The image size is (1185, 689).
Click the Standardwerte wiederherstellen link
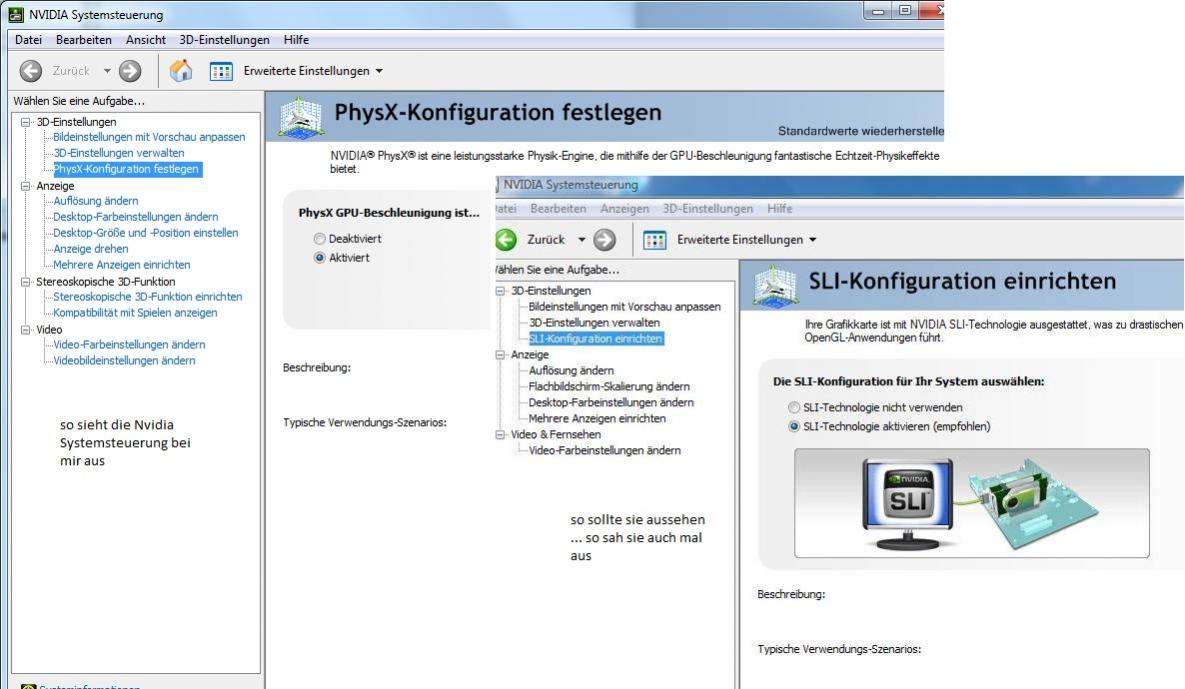coord(861,131)
